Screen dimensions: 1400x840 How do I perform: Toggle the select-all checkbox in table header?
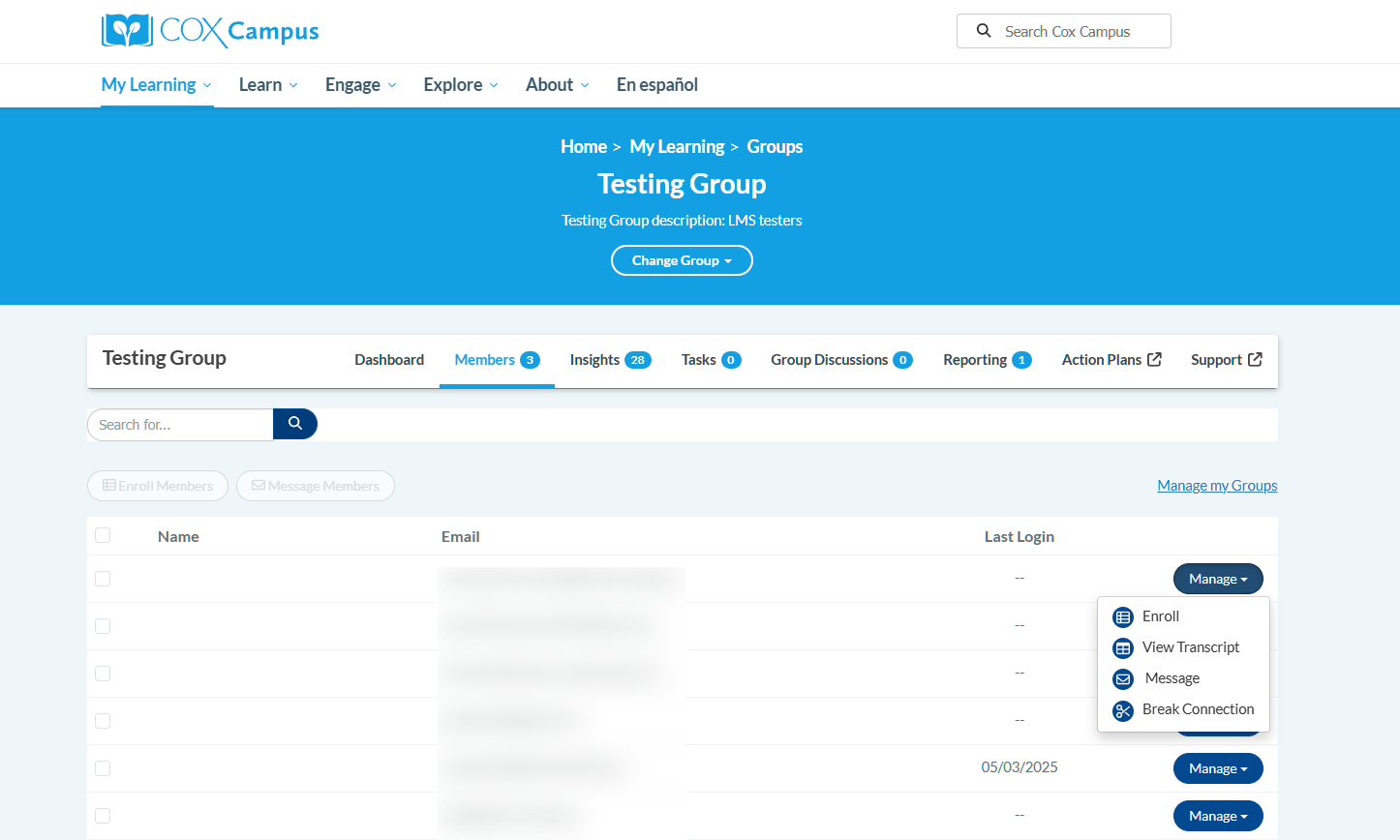click(x=103, y=535)
